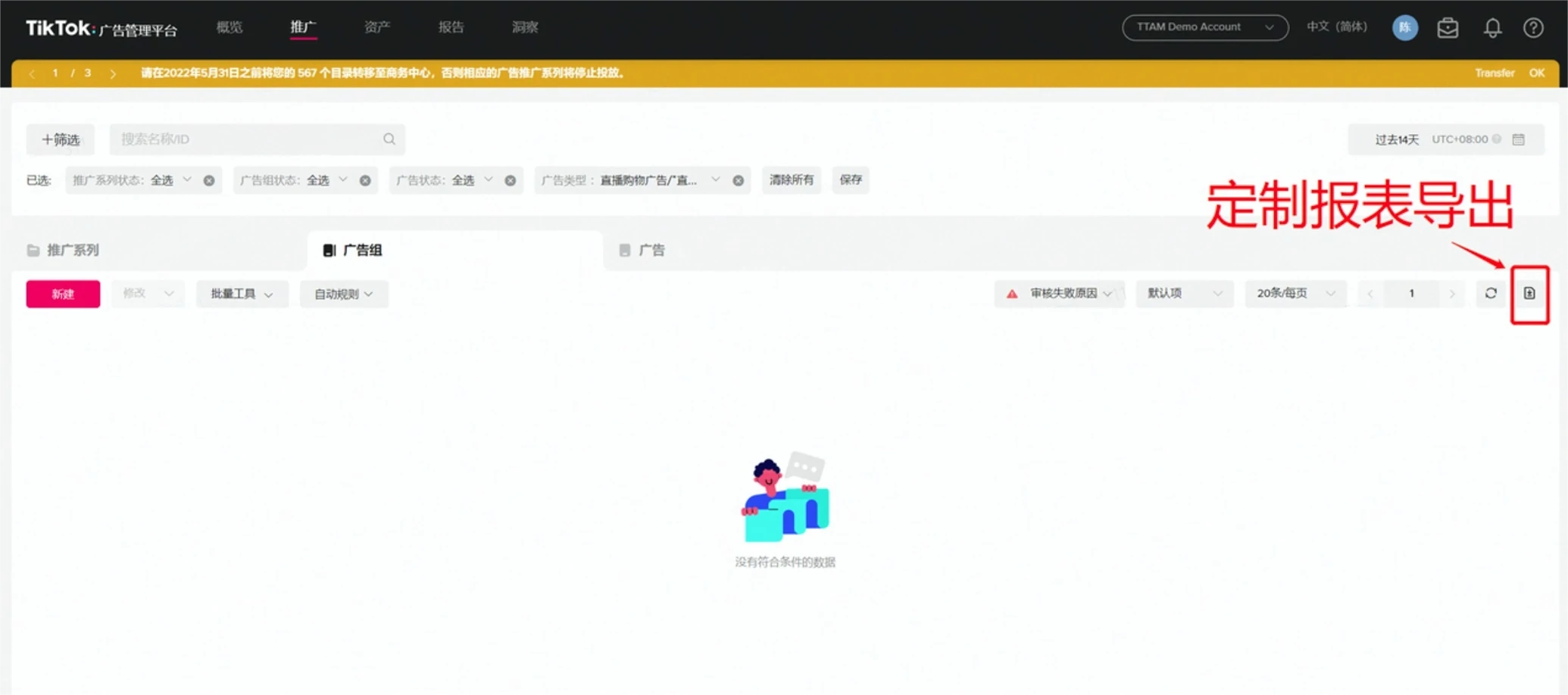Expand the 20条/每页 page size dropdown
The image size is (1568, 695).
pyautogui.click(x=1295, y=294)
